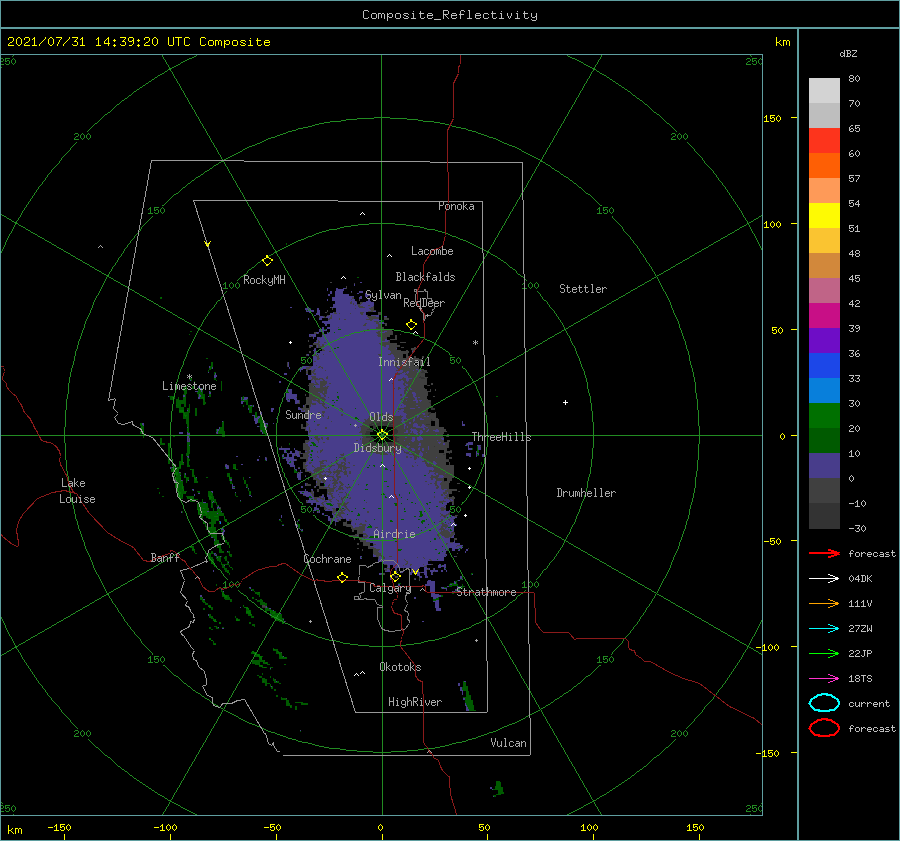900x841 pixels.
Task: Click the yellow diamond marker near RedDeer
Action: click(x=412, y=325)
